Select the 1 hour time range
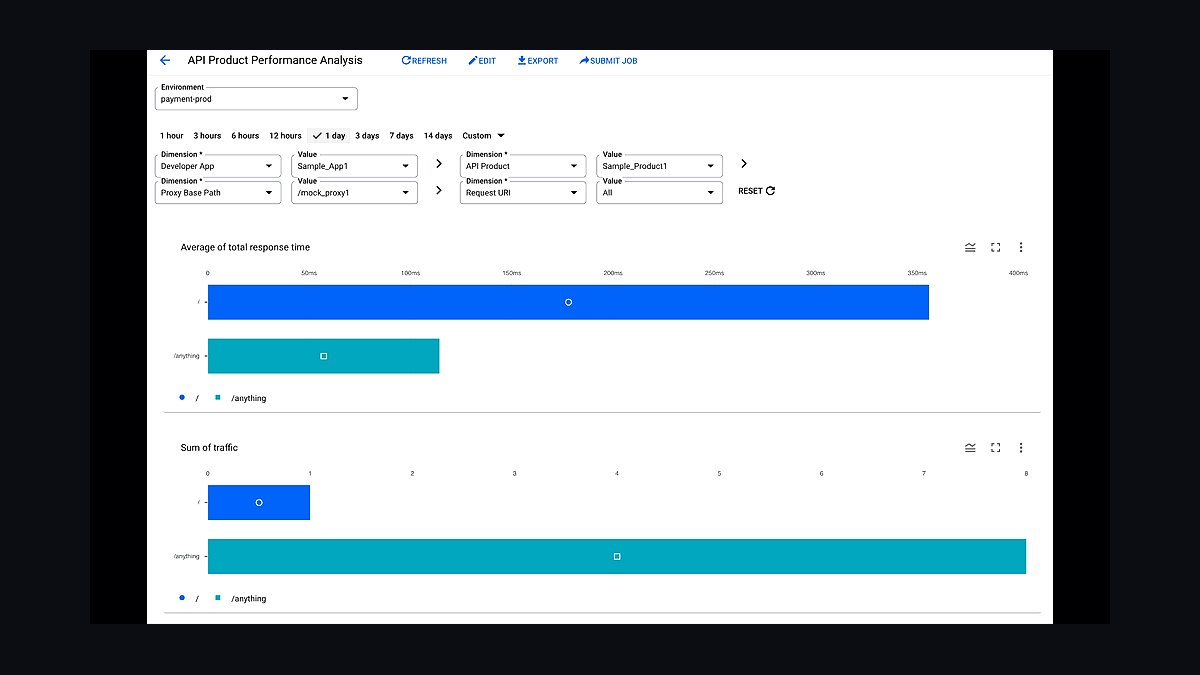1200x675 pixels. pyautogui.click(x=172, y=136)
